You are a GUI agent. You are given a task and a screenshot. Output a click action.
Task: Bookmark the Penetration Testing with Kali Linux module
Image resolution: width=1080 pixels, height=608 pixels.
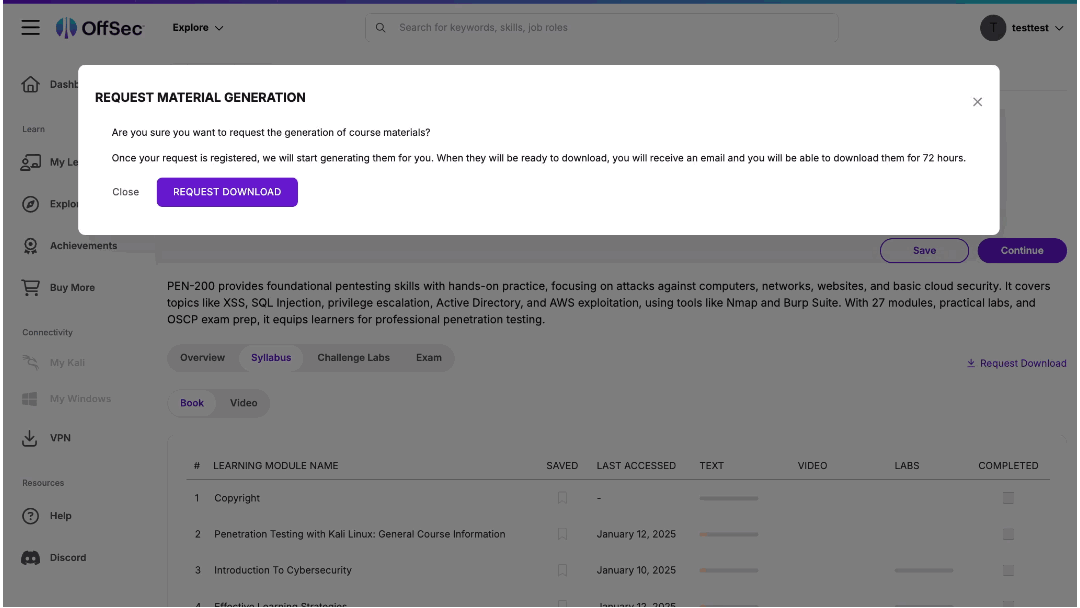click(x=562, y=534)
